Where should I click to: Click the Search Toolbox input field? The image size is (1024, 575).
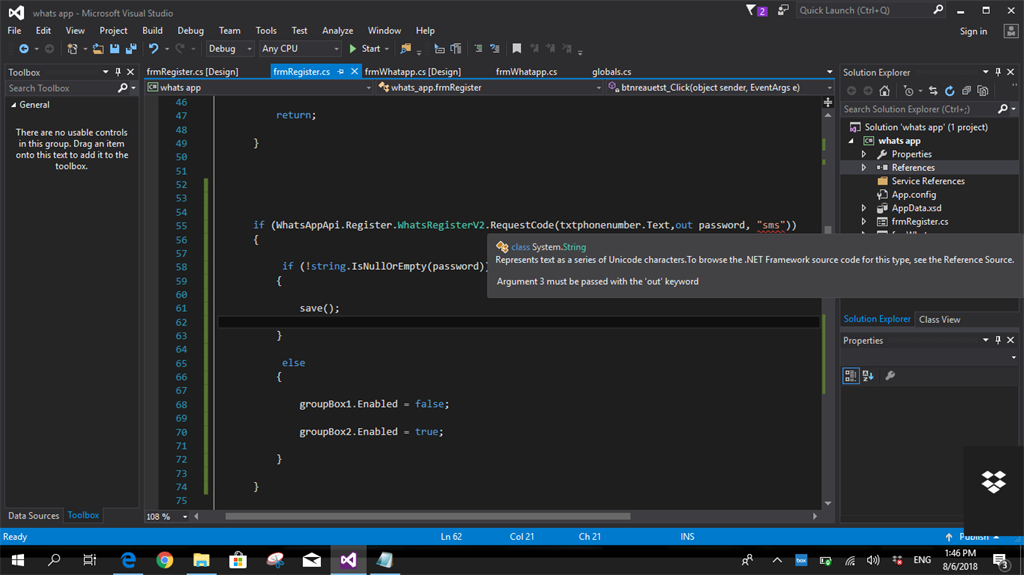(x=61, y=88)
